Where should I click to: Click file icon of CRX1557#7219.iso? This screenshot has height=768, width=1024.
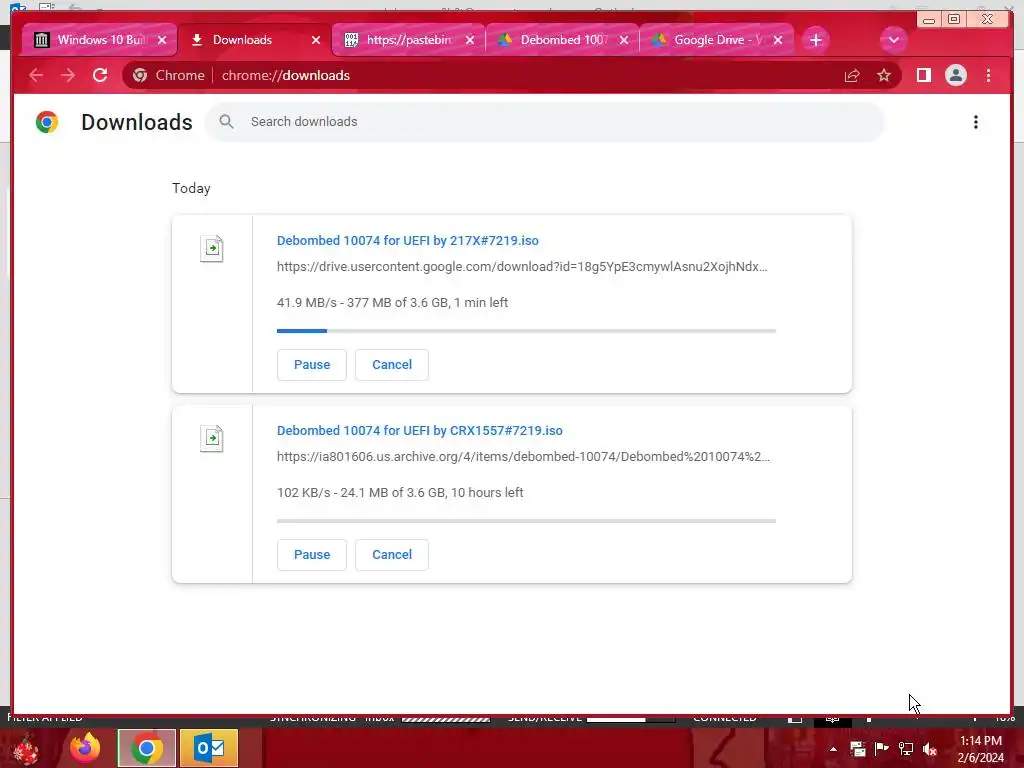(x=212, y=438)
